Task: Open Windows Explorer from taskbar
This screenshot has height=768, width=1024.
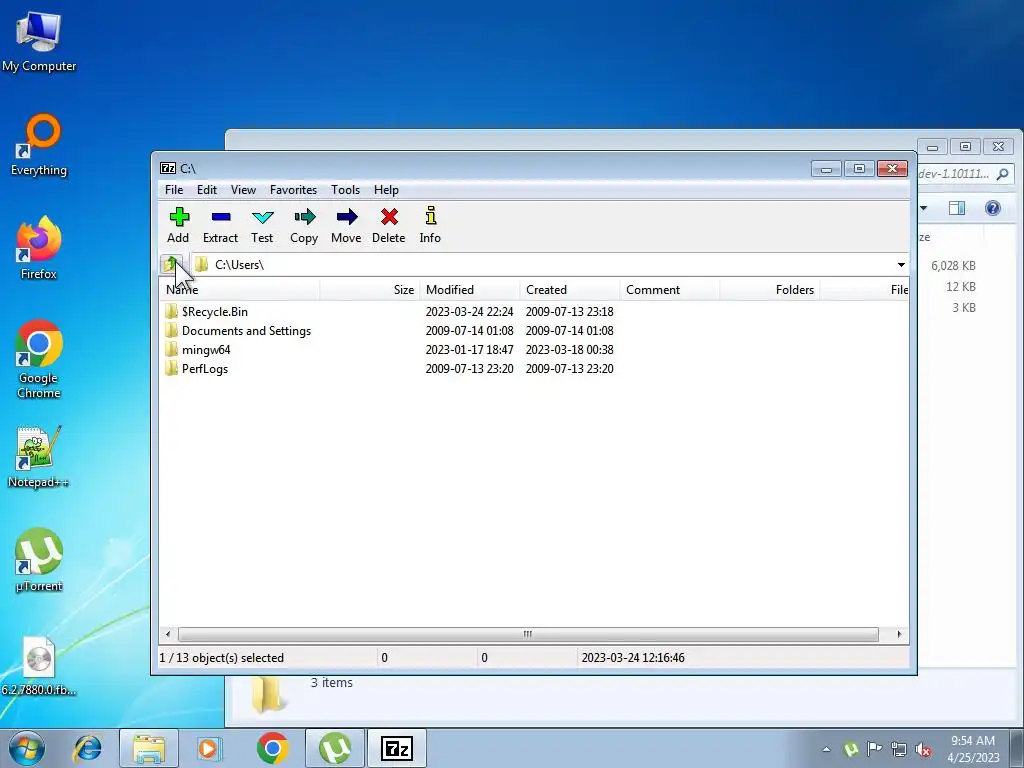Action: [x=149, y=748]
